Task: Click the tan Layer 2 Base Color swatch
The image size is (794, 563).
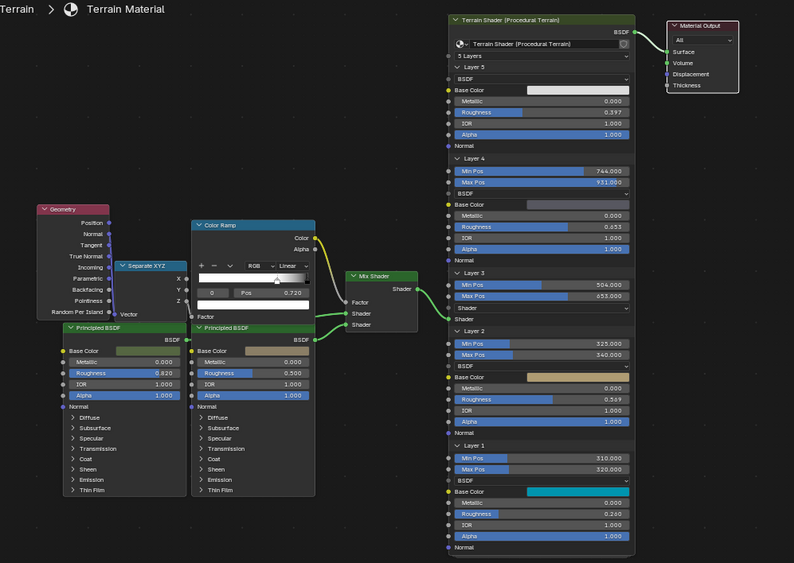Action: coord(578,377)
